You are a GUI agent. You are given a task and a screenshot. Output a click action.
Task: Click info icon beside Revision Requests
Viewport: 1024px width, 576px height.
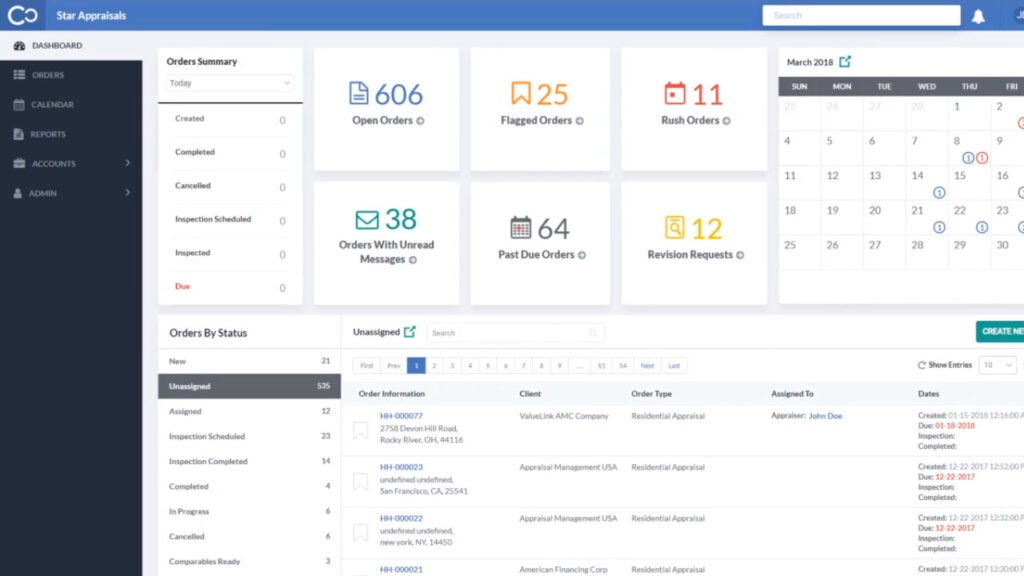coord(740,255)
